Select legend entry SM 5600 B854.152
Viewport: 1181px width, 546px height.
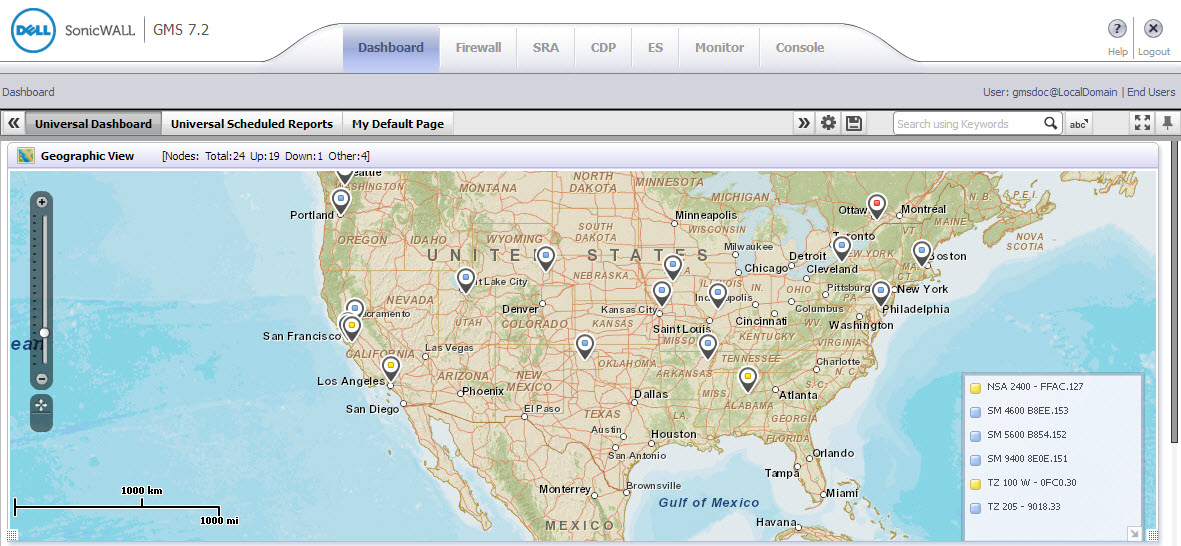(1027, 435)
